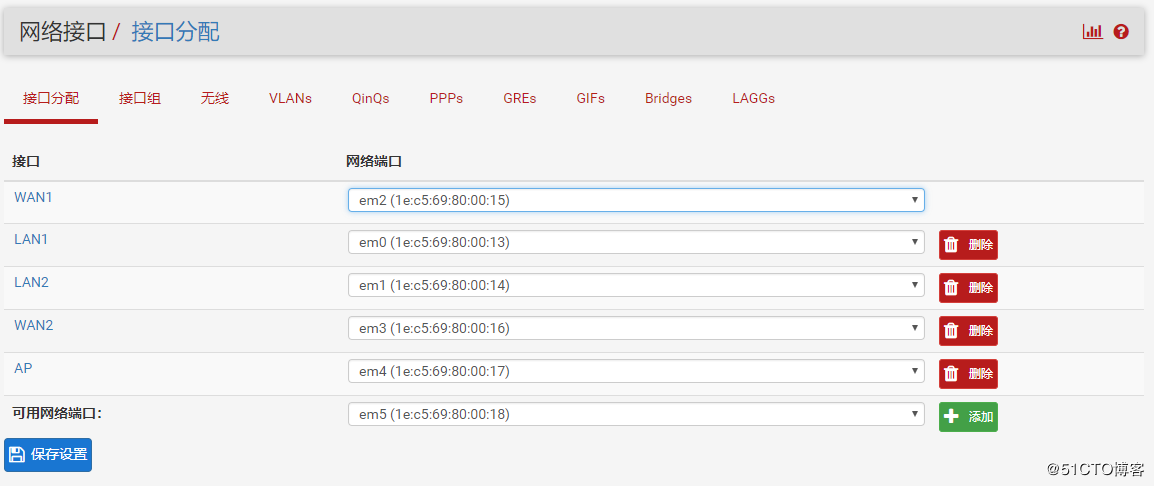Switch to the Bridges tab
Screen dimensions: 1154x486
668,99
